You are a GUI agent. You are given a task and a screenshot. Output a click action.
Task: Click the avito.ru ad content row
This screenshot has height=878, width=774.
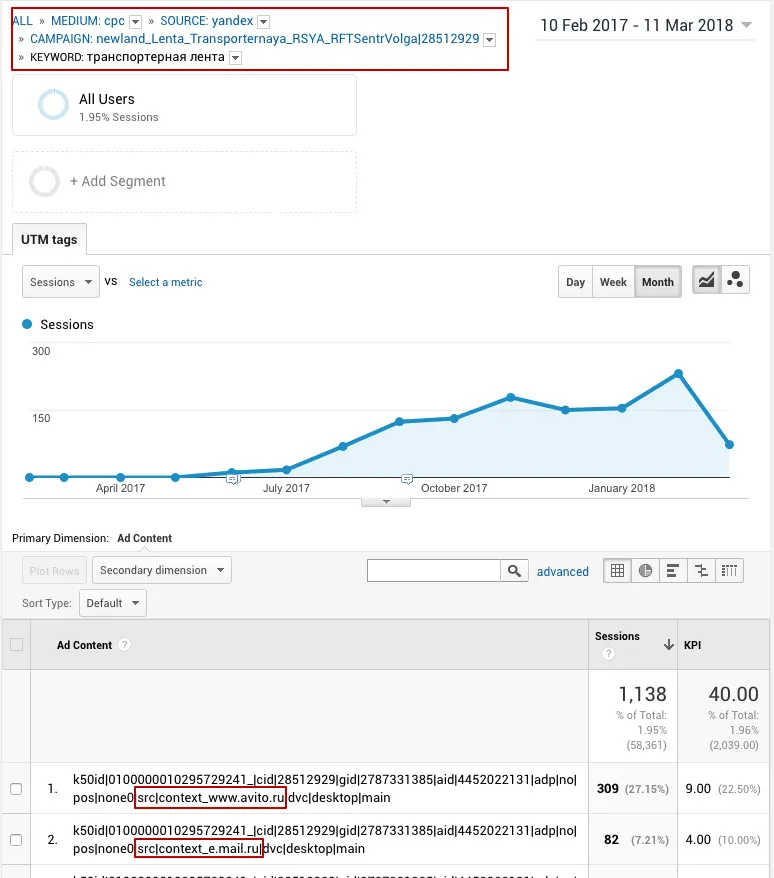325,788
